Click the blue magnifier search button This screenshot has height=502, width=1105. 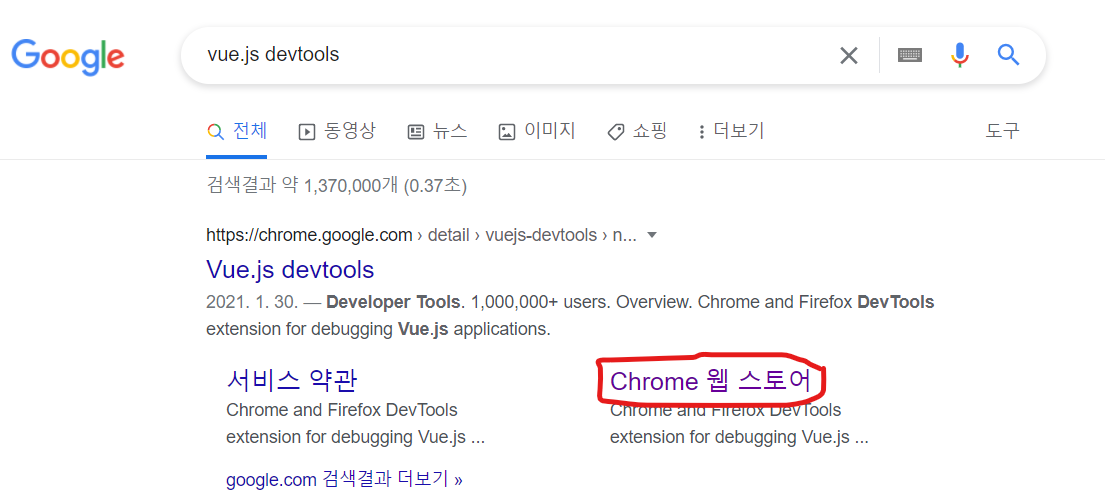1008,54
